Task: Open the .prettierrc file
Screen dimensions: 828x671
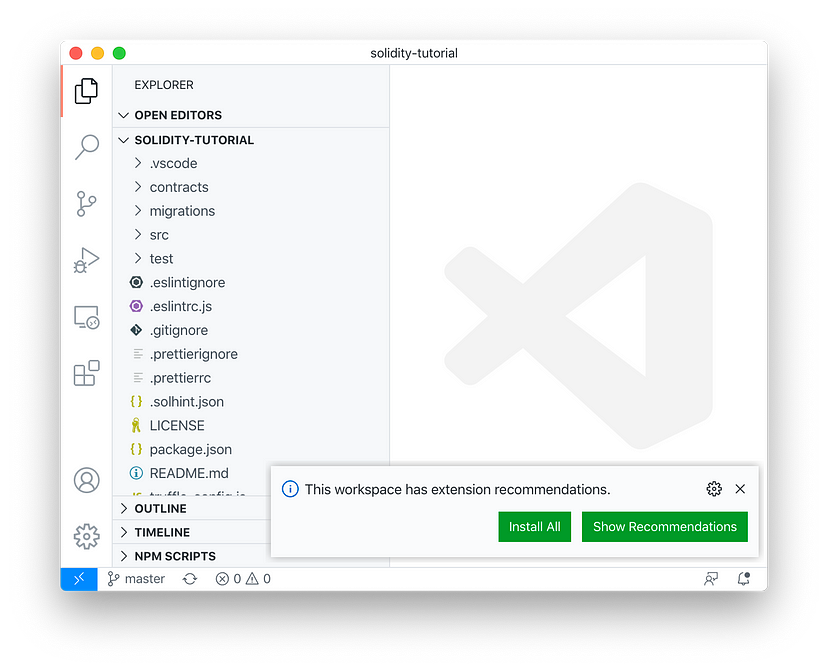Action: coord(251,377)
